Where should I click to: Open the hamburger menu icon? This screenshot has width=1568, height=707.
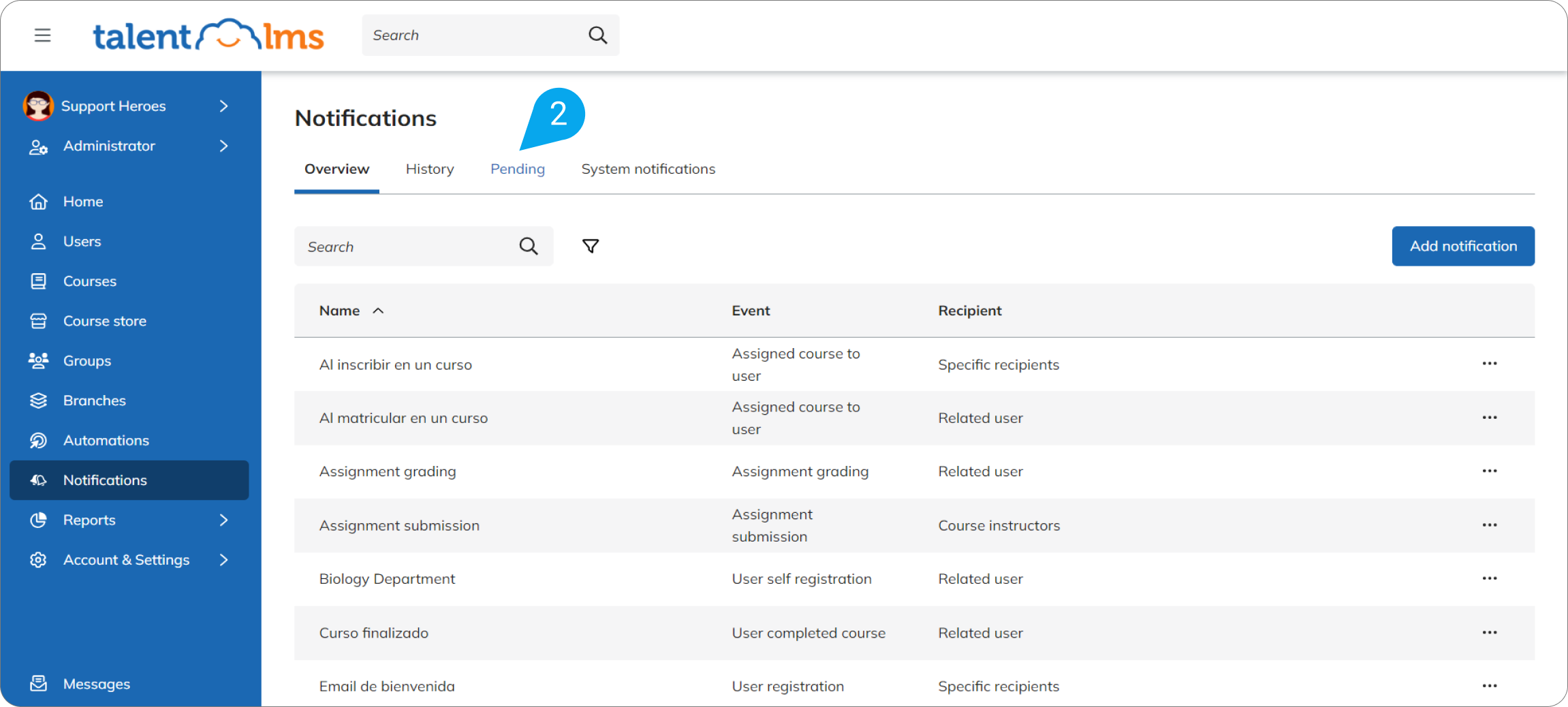click(x=42, y=35)
